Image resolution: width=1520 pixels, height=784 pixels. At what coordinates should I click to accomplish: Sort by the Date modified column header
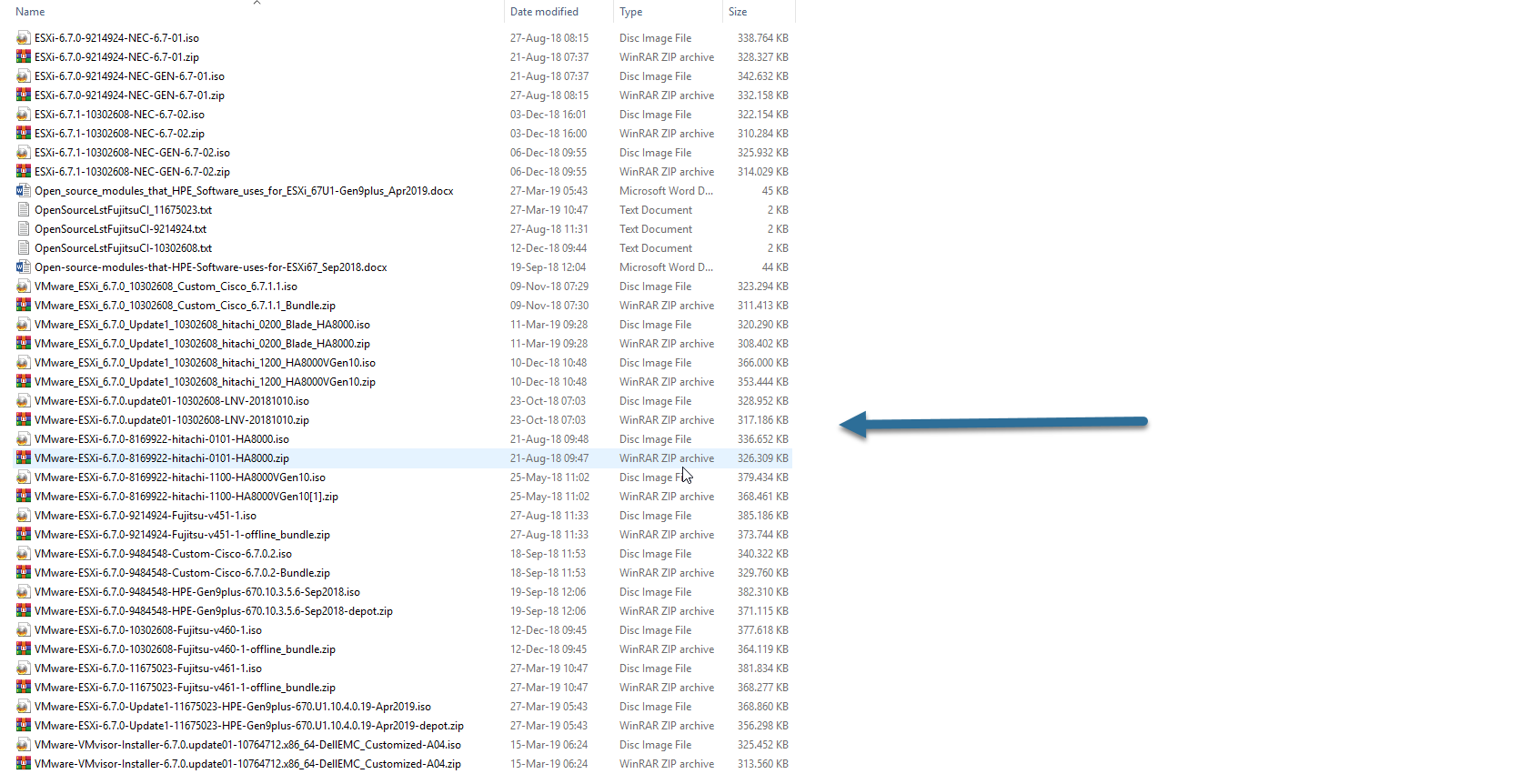point(544,12)
